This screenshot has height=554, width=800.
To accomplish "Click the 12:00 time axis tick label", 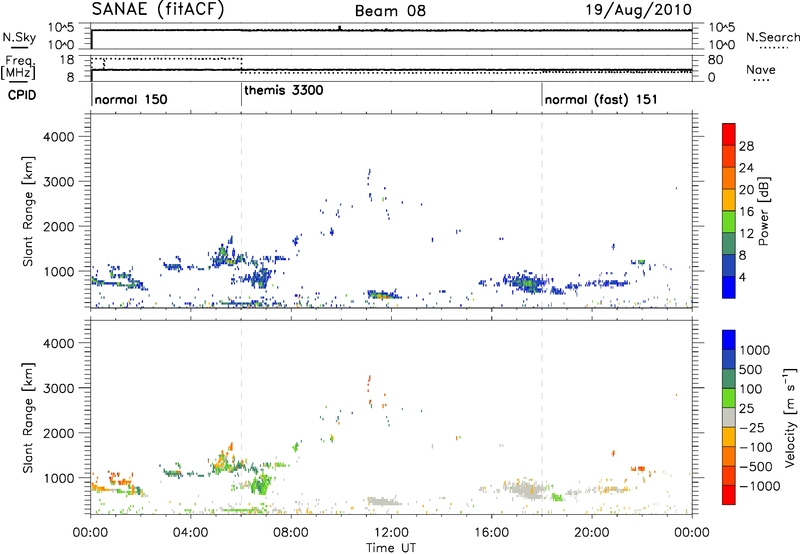I will pos(391,533).
